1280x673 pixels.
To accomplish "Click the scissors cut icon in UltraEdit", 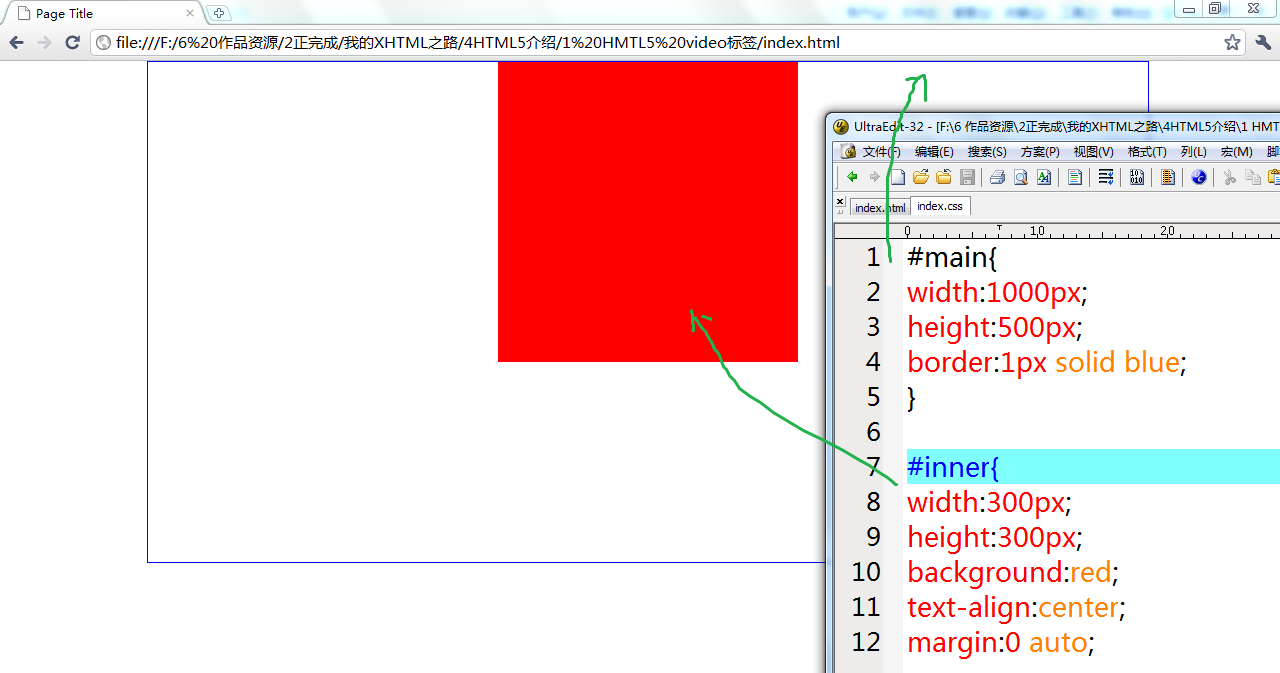I will pos(1229,177).
